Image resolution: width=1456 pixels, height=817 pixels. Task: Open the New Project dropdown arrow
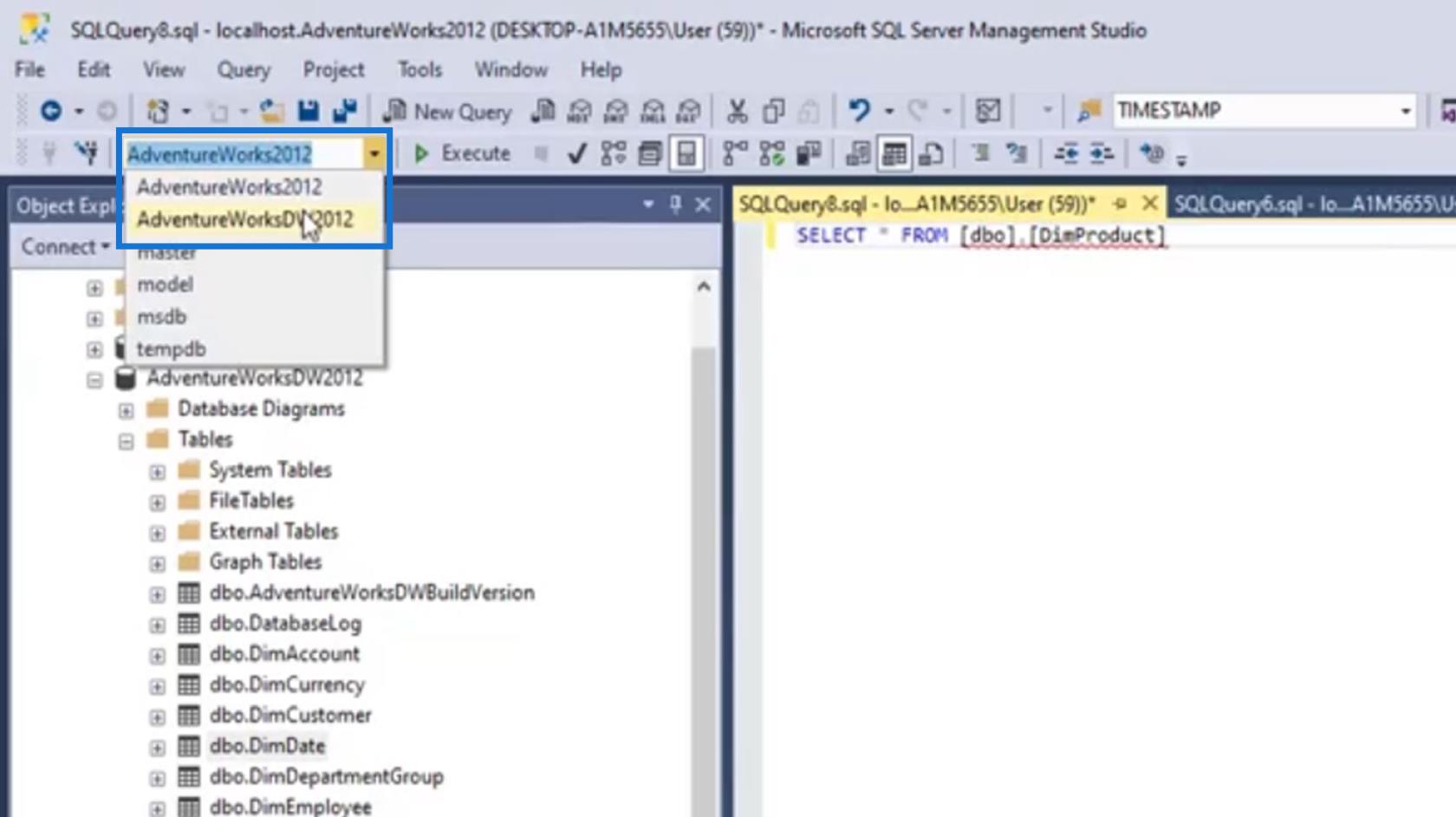[185, 111]
